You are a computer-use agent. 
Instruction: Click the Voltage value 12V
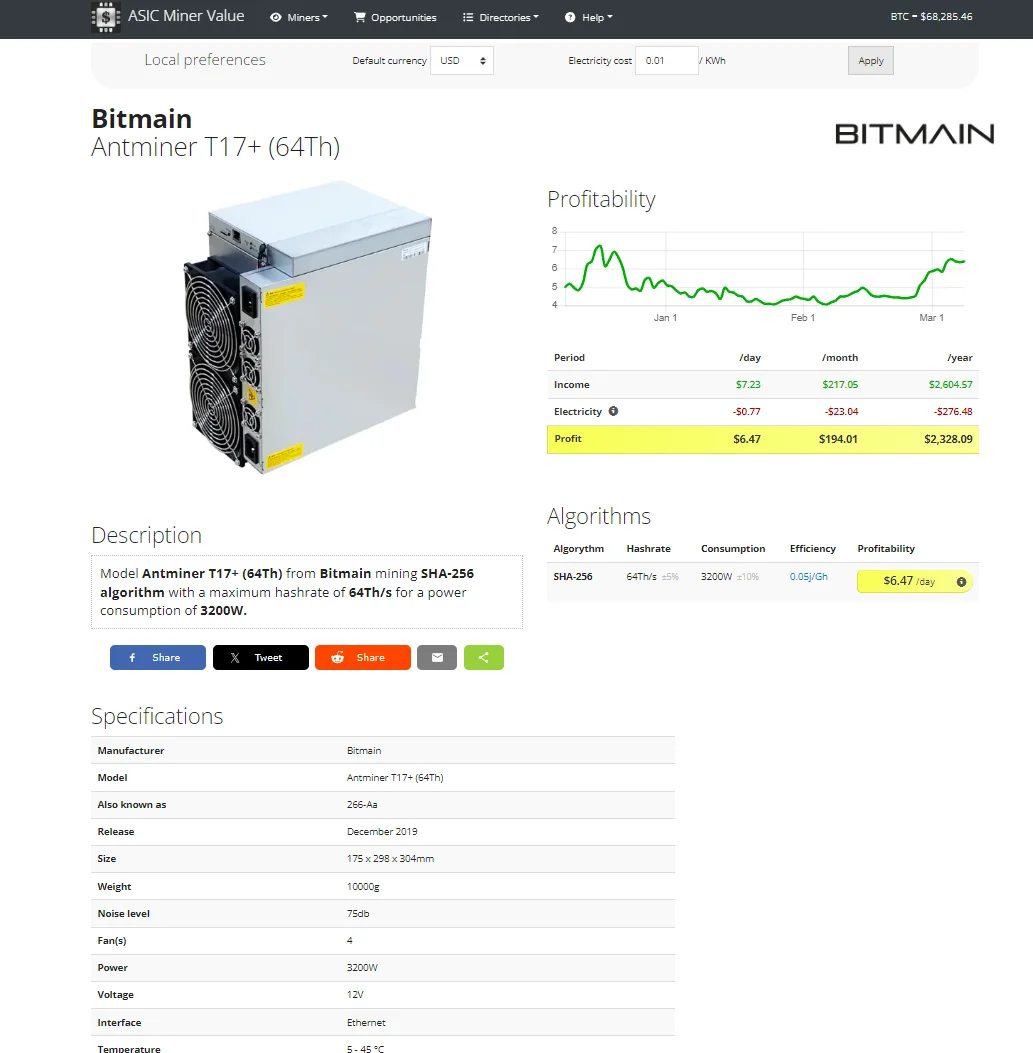(355, 995)
